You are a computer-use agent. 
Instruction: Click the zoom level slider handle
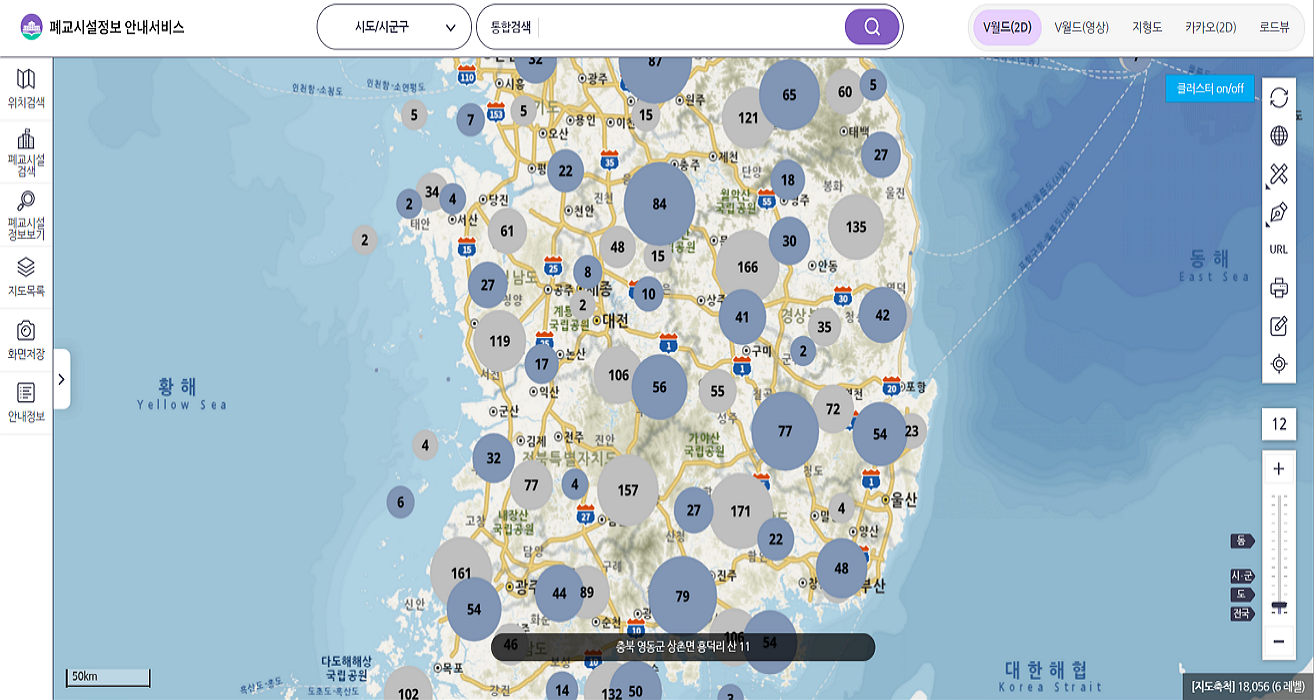click(1279, 606)
